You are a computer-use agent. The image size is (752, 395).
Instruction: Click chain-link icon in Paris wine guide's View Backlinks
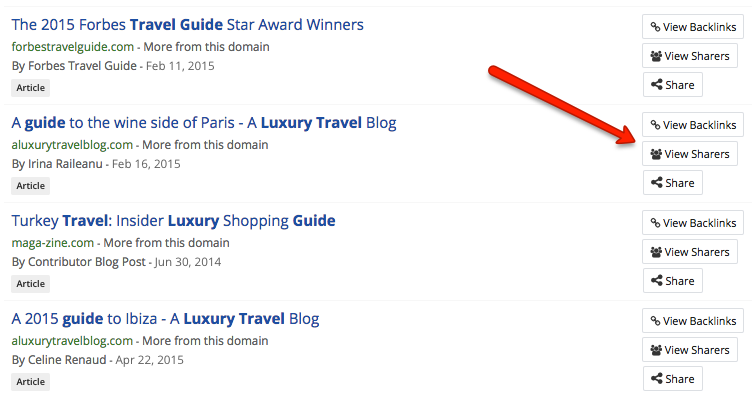tap(655, 125)
